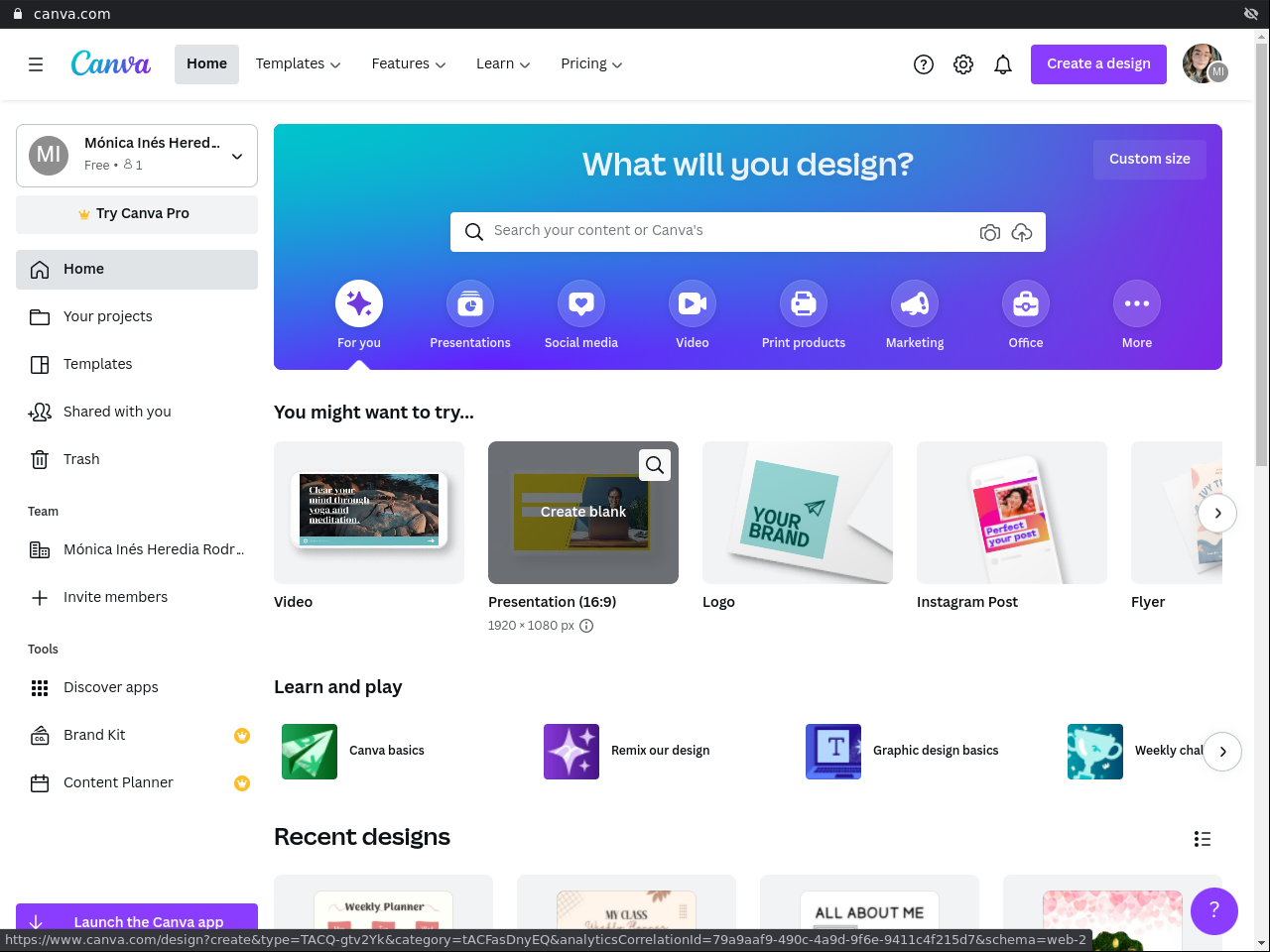Select the Print products category icon
Image resolution: width=1270 pixels, height=952 pixels.
click(804, 303)
